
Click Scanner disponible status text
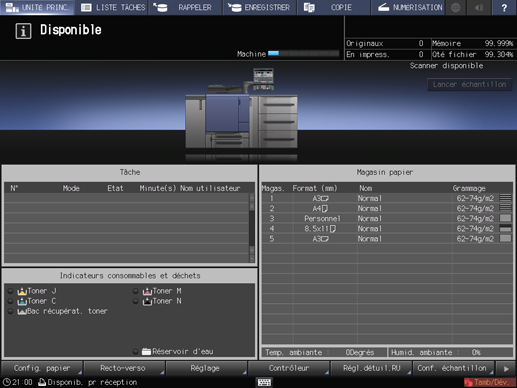click(446, 66)
